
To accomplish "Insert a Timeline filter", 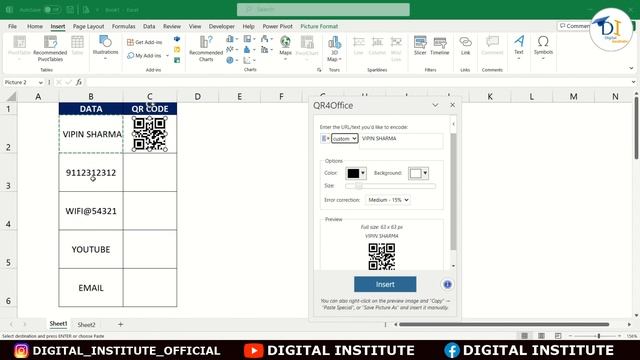I will pyautogui.click(x=440, y=45).
